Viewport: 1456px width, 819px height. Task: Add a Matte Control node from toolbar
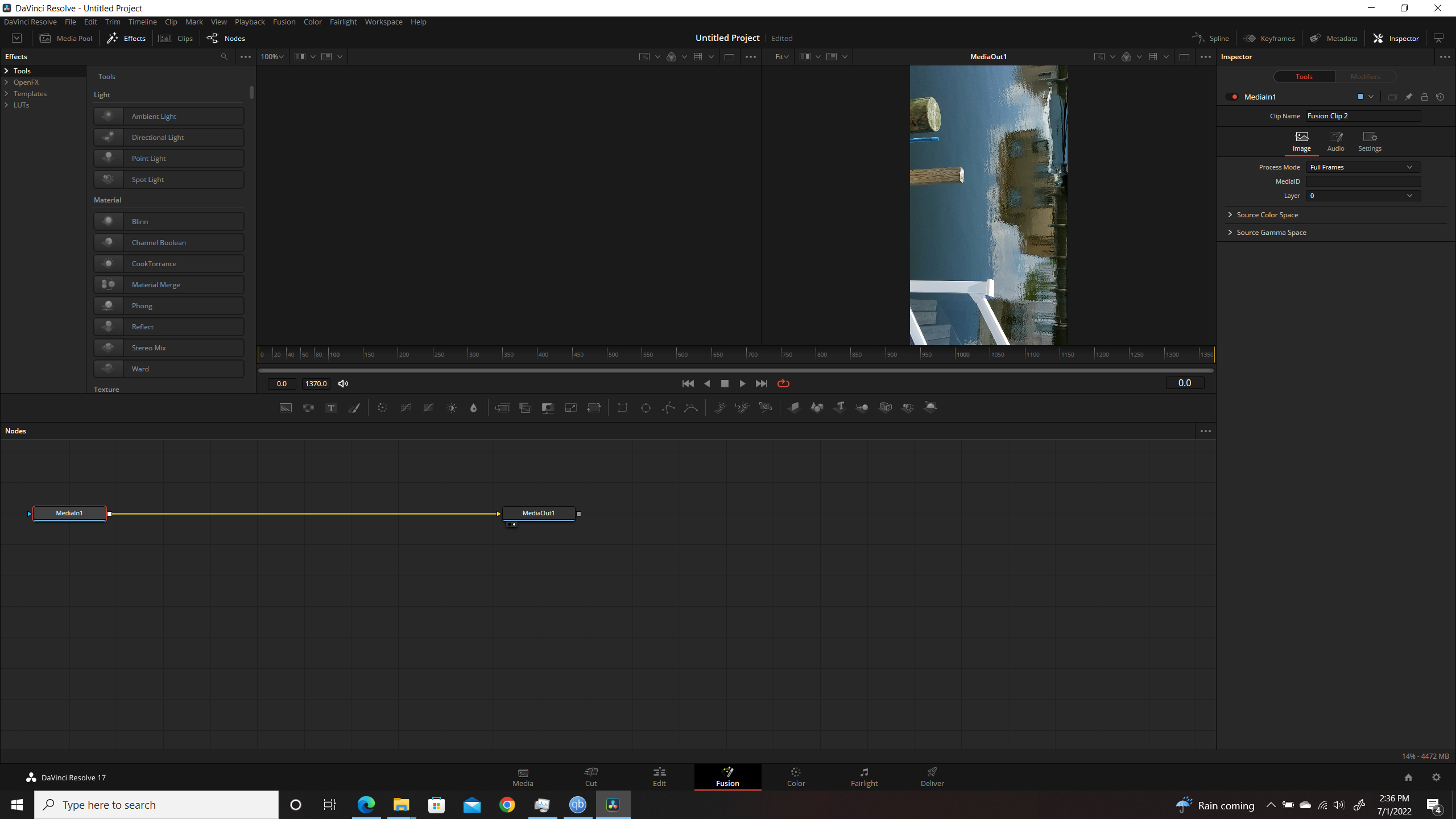(x=548, y=408)
